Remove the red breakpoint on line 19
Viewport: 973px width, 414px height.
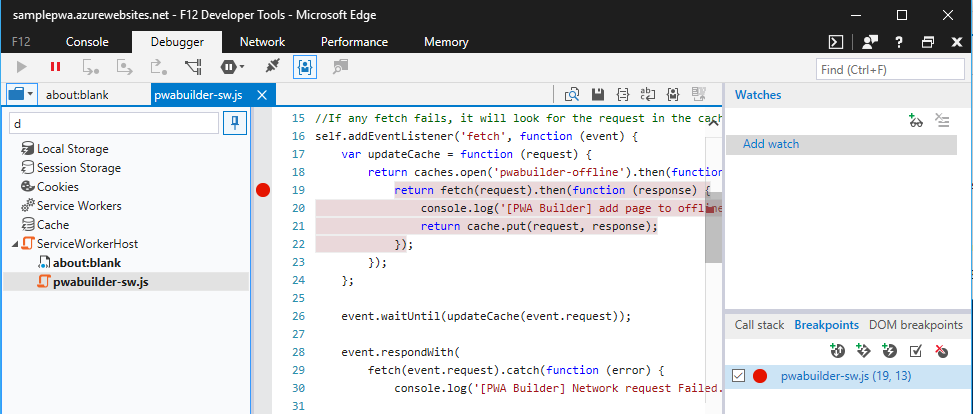pyautogui.click(x=263, y=190)
